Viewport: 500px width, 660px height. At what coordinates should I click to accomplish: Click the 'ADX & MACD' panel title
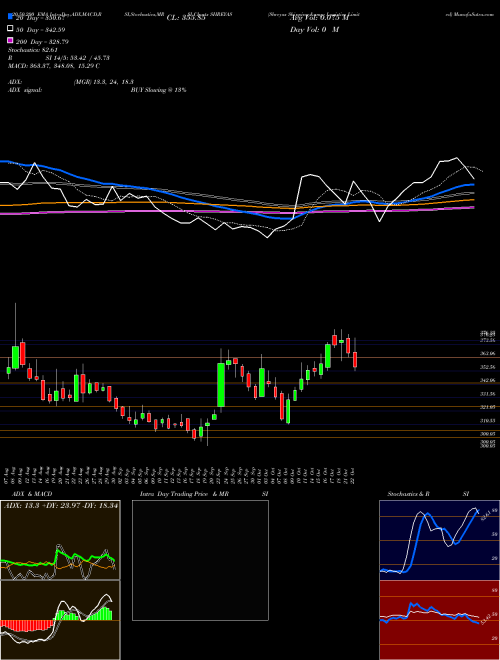[32, 494]
